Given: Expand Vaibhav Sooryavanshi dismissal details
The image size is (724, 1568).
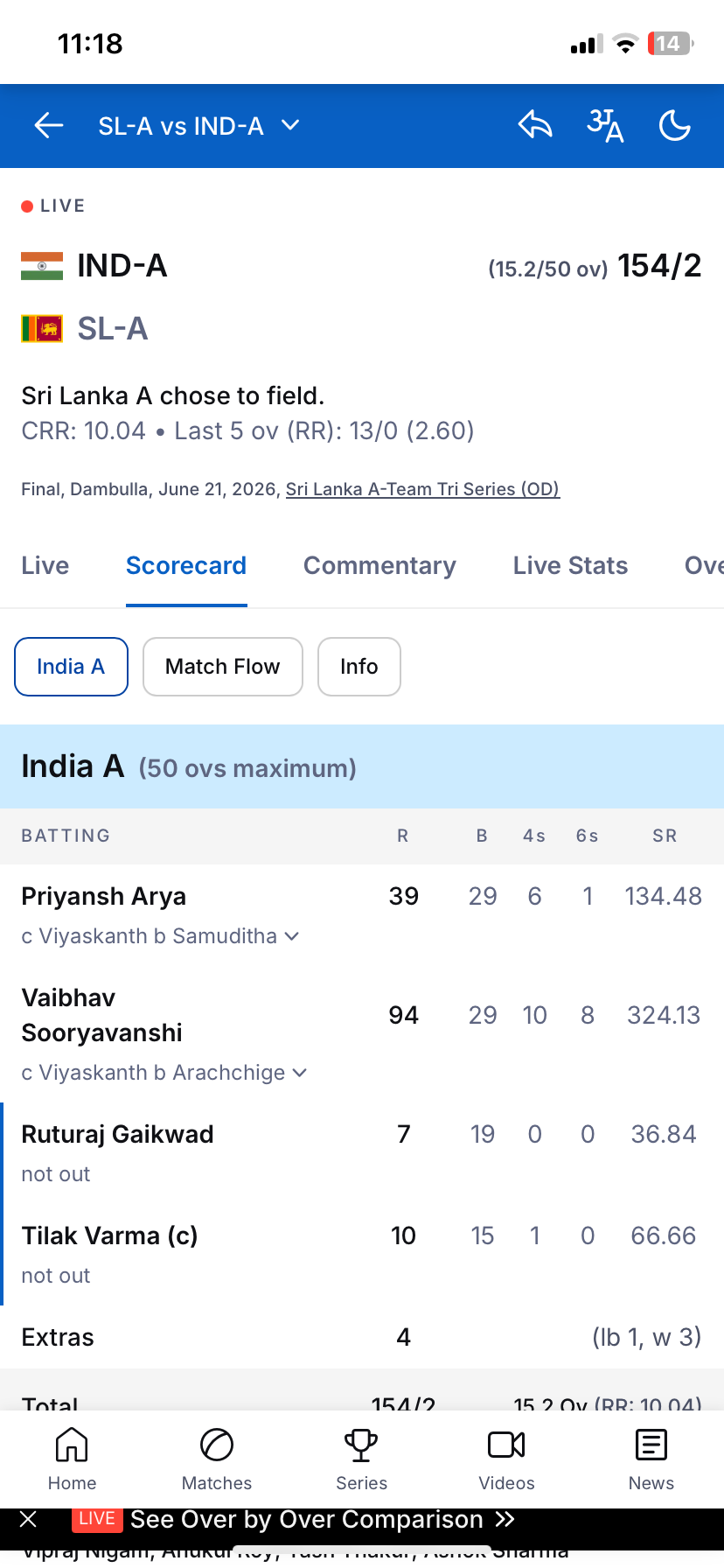Looking at the screenshot, I should pos(300,1073).
